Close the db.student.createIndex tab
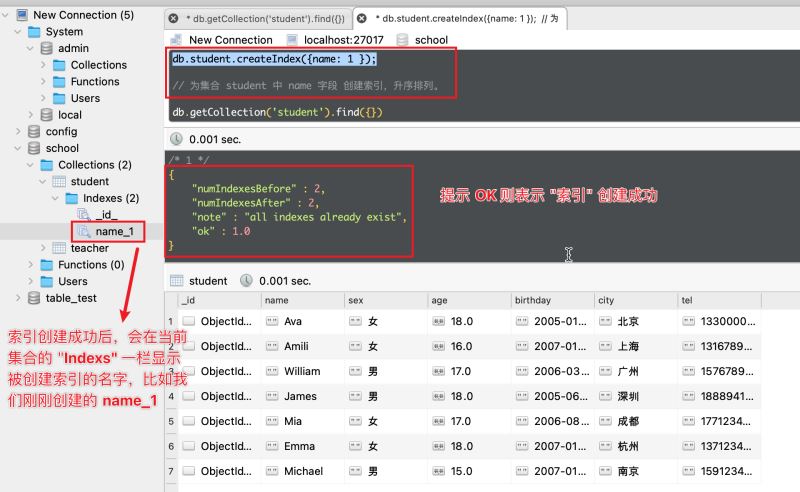 [362, 18]
